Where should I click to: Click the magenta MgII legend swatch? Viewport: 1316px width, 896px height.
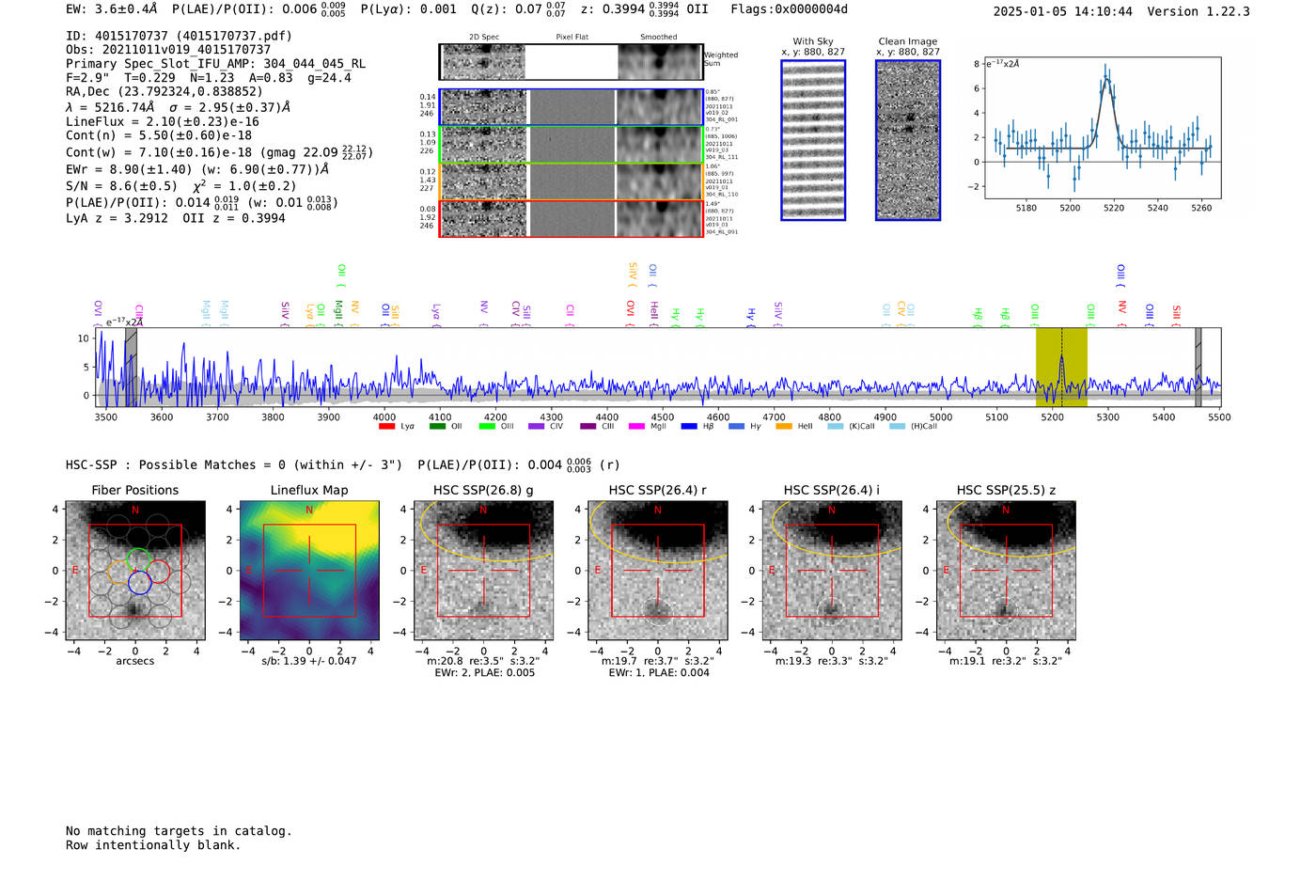pos(637,427)
